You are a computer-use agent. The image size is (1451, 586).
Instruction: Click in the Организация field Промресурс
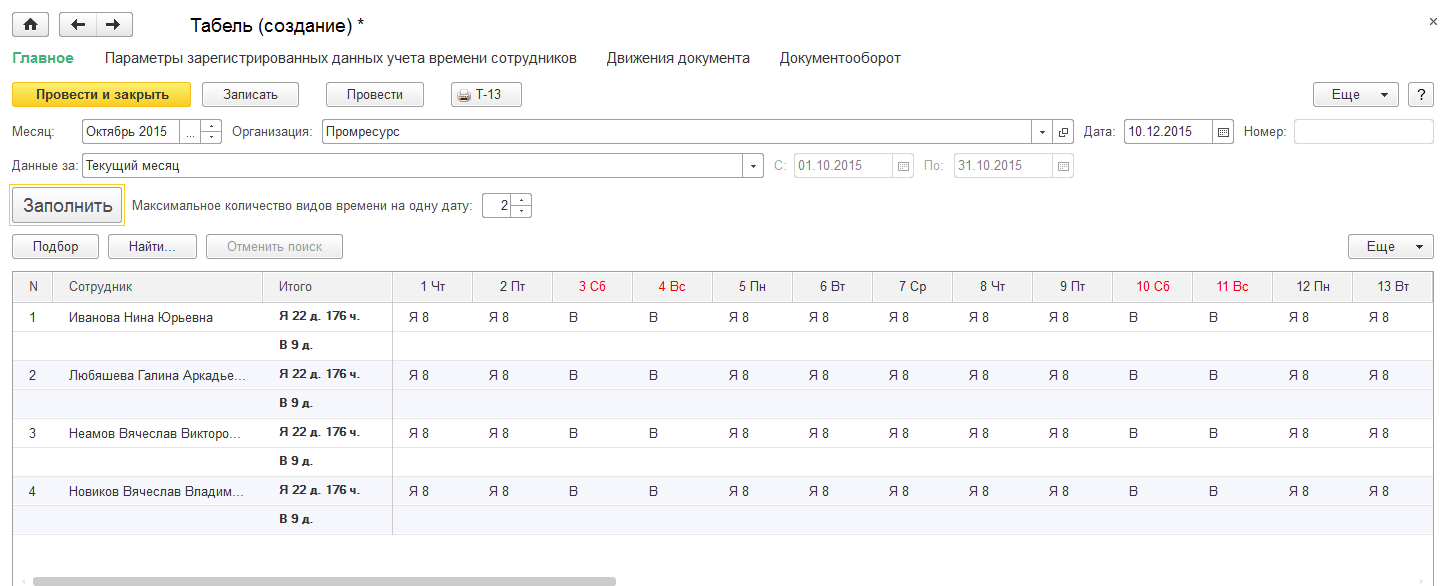tap(677, 132)
